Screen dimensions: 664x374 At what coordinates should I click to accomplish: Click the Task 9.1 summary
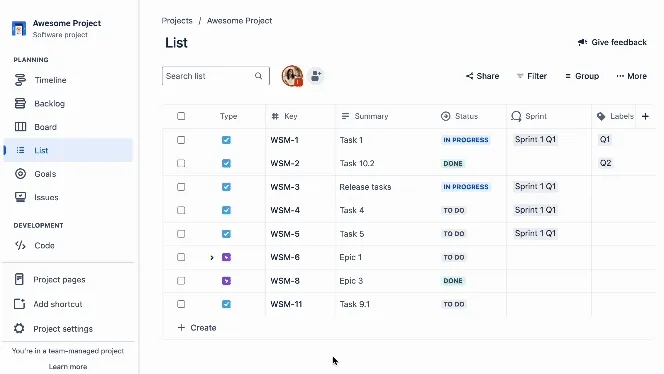click(355, 304)
